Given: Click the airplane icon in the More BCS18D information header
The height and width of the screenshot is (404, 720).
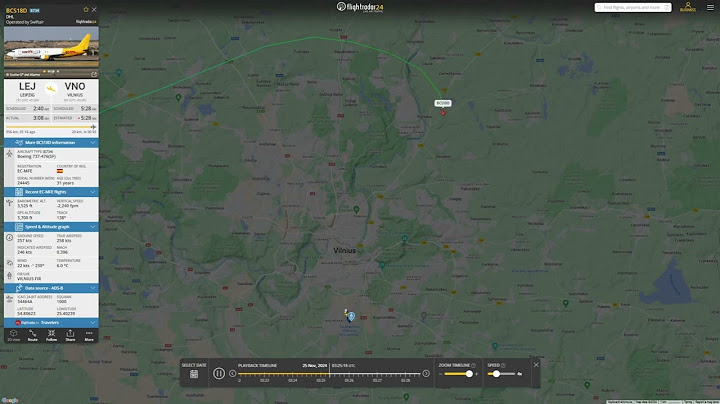Looking at the screenshot, I should click(19, 143).
